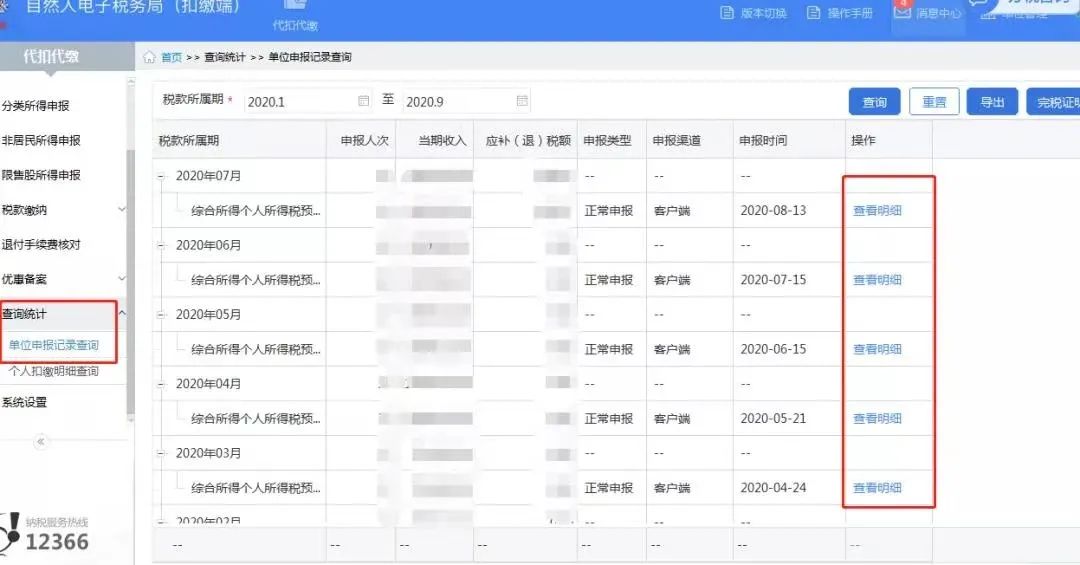1080x565 pixels.
Task: Collapse the 2020年03月 tree row
Action: [160, 453]
